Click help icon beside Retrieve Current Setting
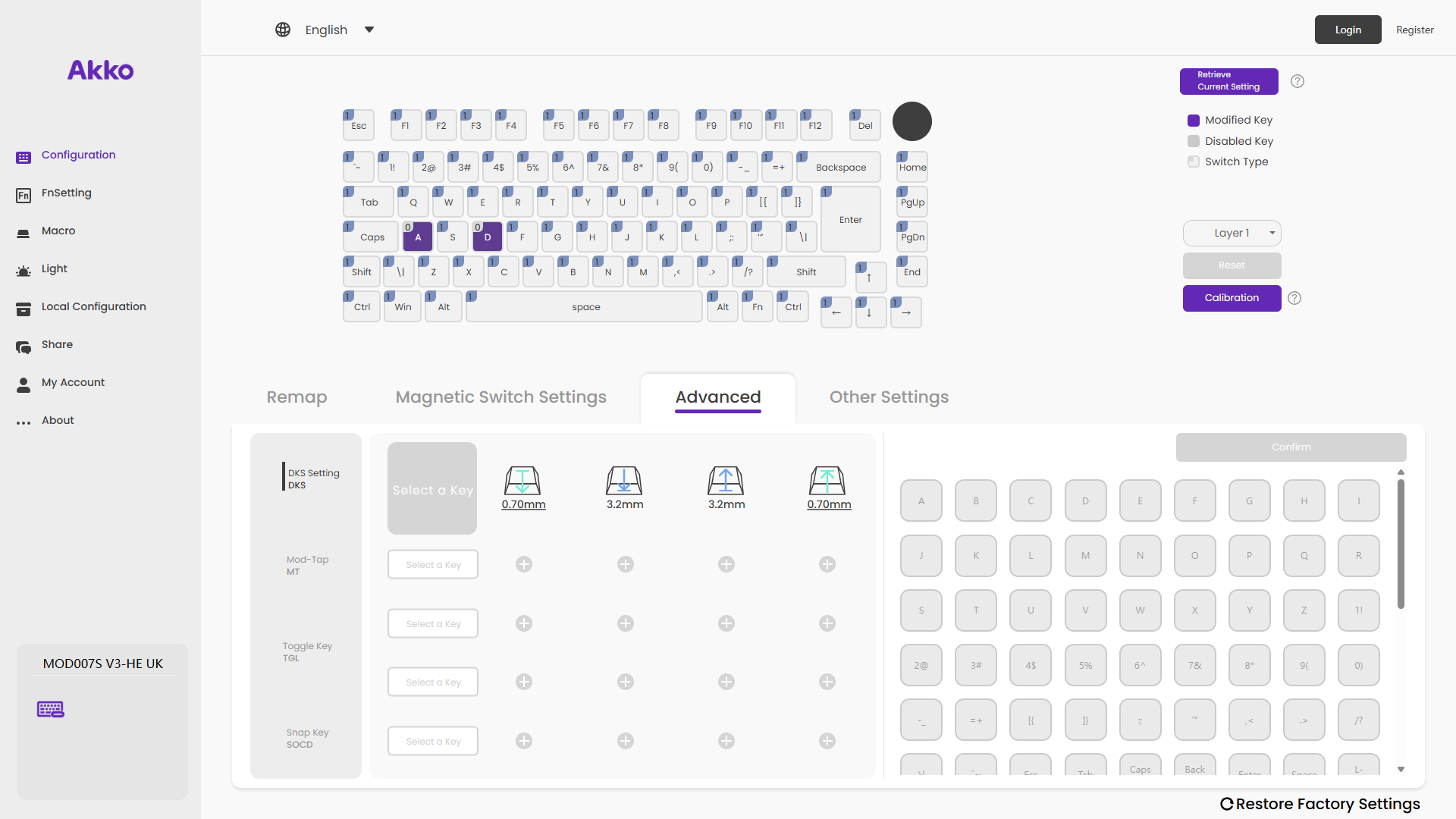 1298,81
